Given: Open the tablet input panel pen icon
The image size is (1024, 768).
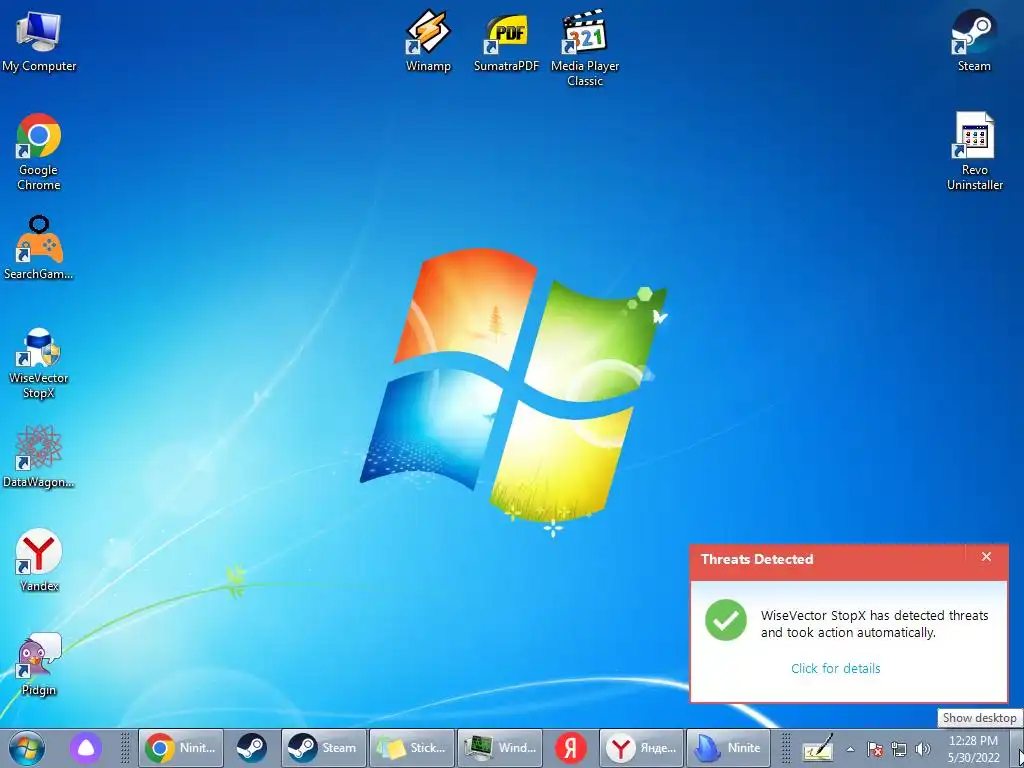Looking at the screenshot, I should tap(818, 748).
